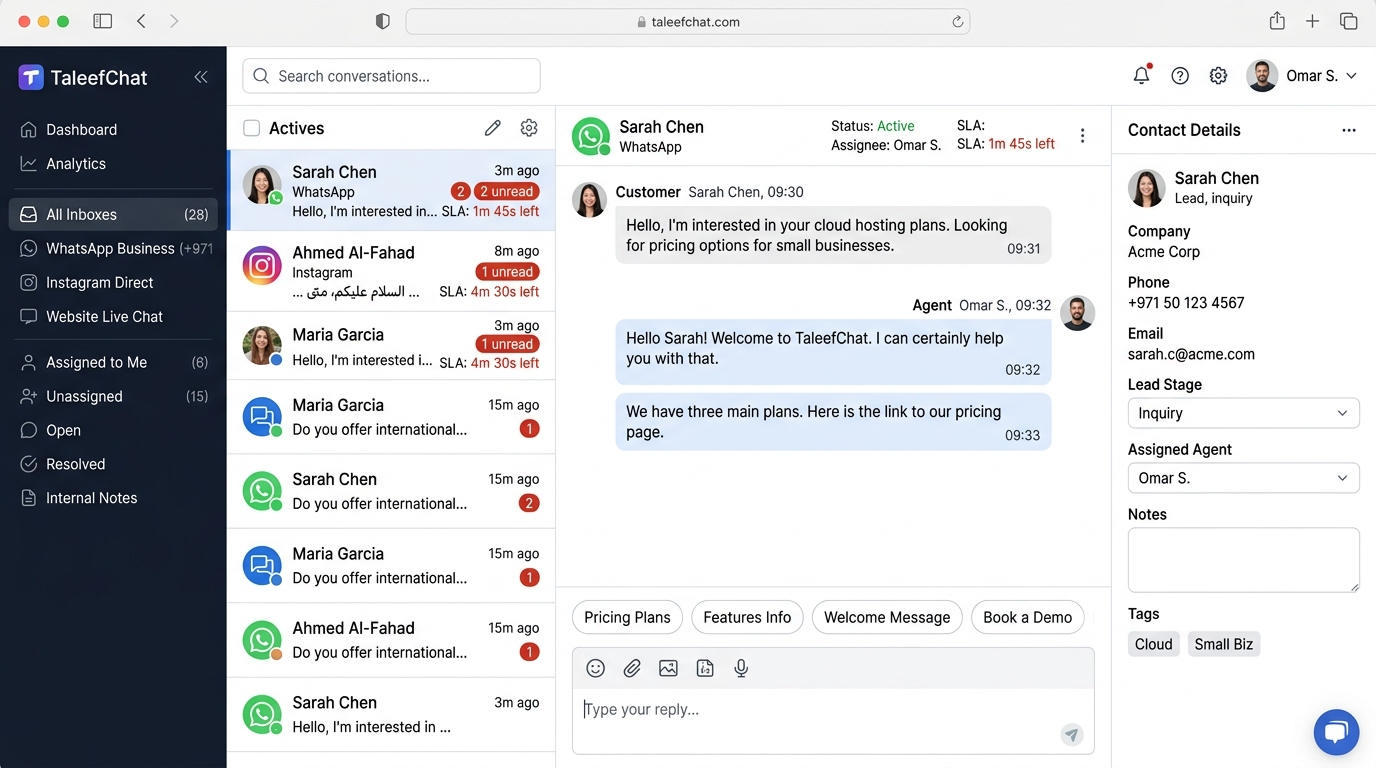This screenshot has width=1376, height=768.
Task: Insert the Welcome Message quick reply
Action: (x=887, y=617)
